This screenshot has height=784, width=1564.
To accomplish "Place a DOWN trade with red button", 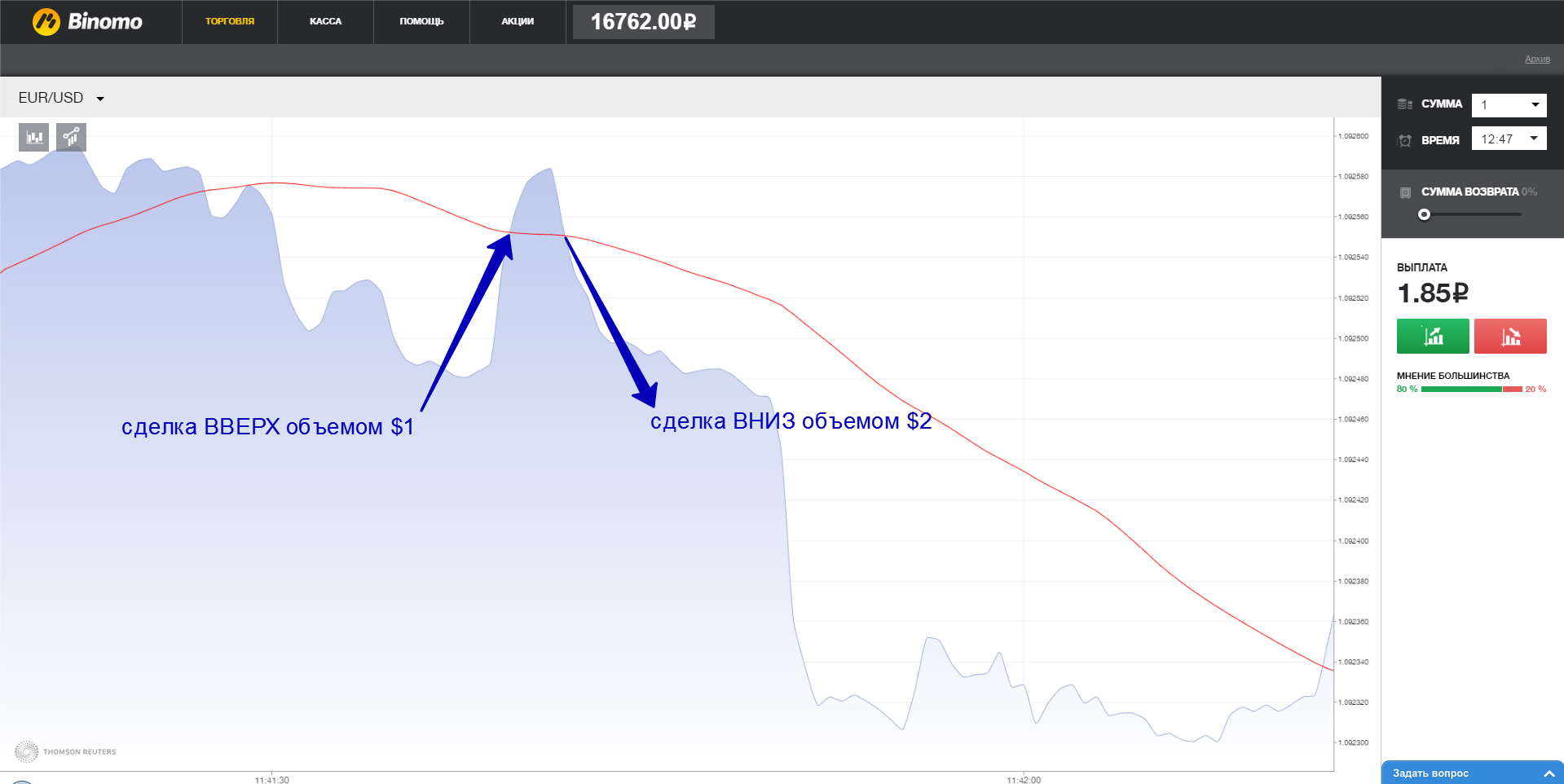I will click(x=1509, y=336).
